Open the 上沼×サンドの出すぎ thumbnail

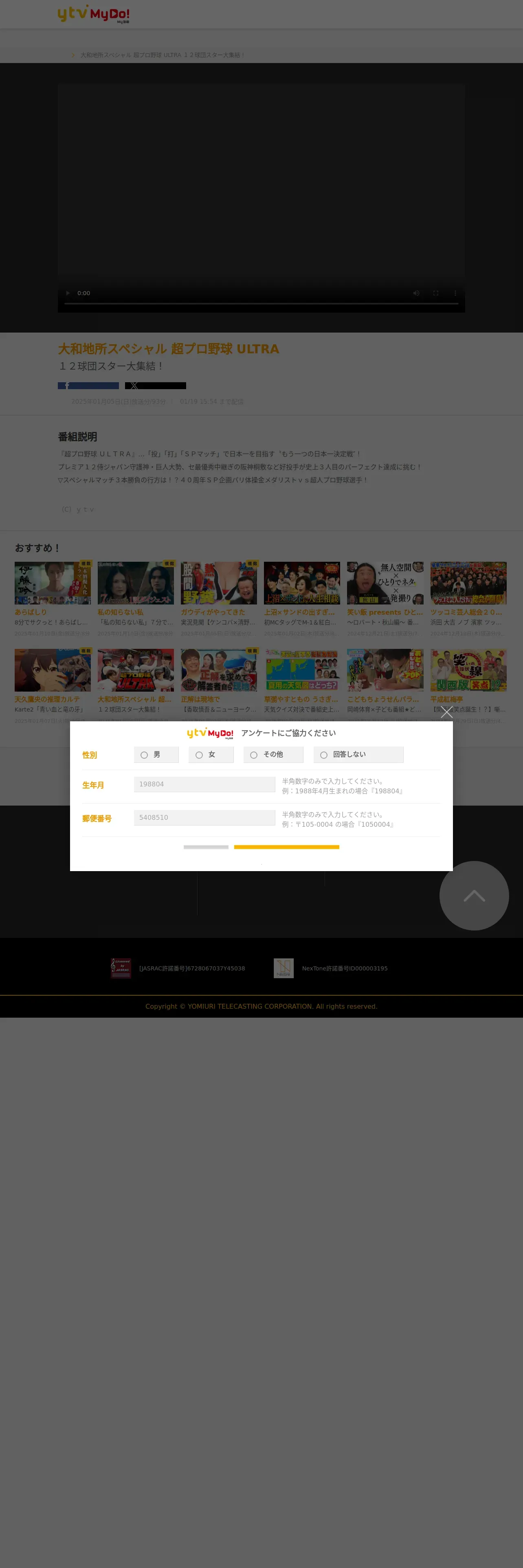coord(302,583)
